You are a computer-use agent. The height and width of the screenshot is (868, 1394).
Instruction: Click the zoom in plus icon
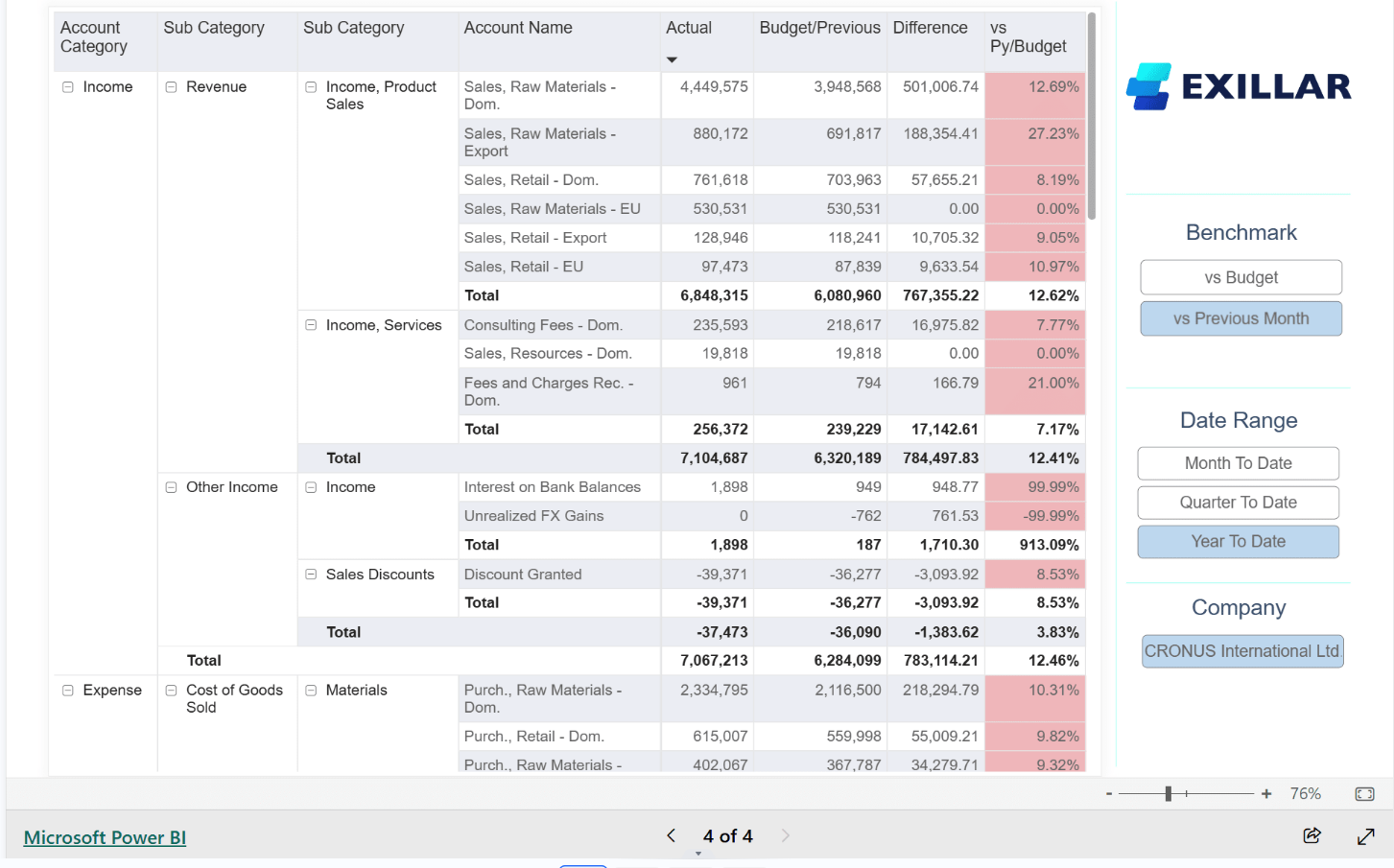point(1266,794)
